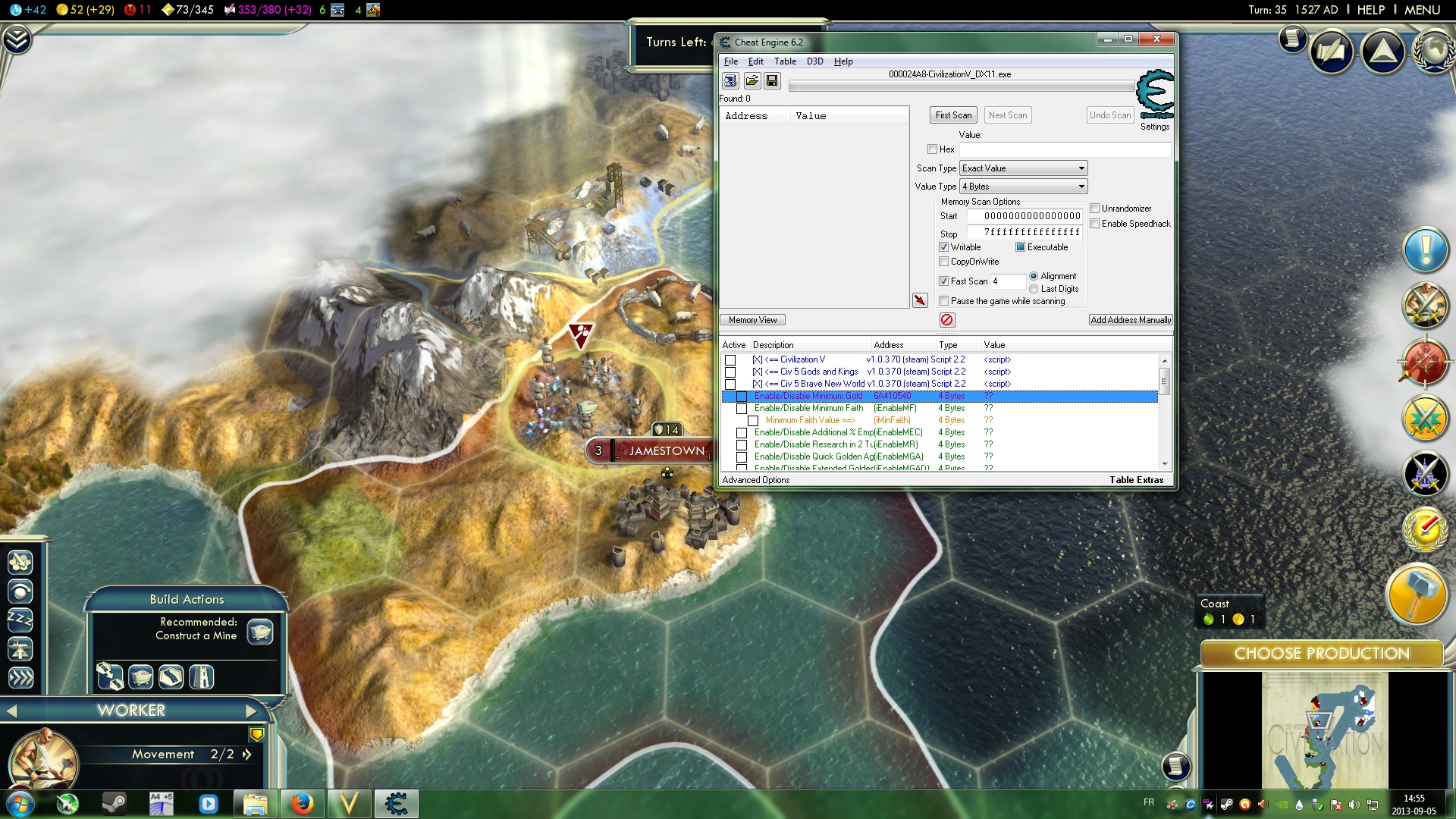Activate the Enable/Disable Minimum Gold cheat
This screenshot has height=819, width=1456.
[x=742, y=396]
